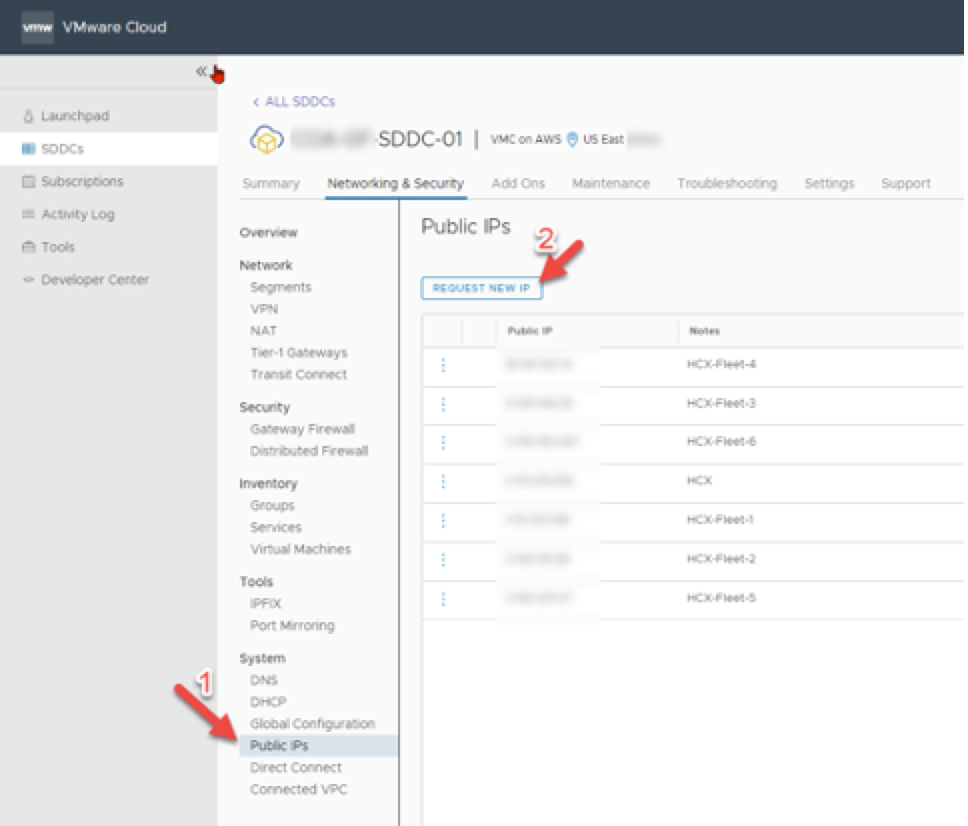Switch to the Summary tab
The image size is (968, 826).
point(271,183)
